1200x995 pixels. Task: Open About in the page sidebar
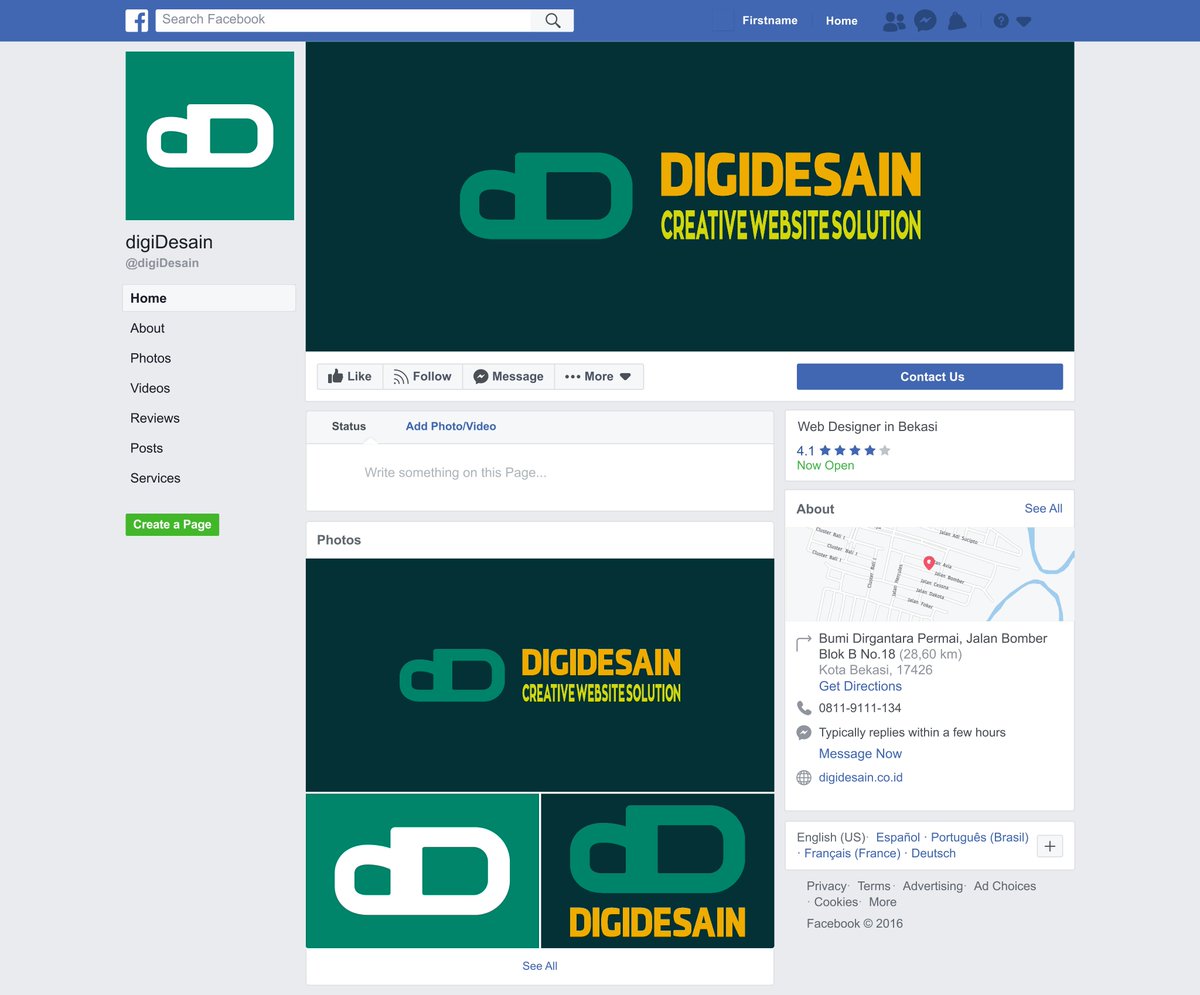point(147,328)
